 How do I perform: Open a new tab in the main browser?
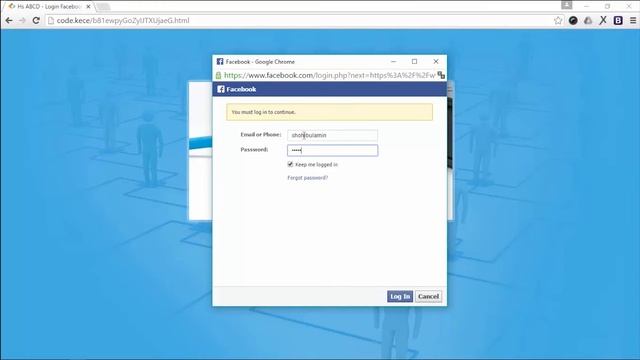[103, 7]
